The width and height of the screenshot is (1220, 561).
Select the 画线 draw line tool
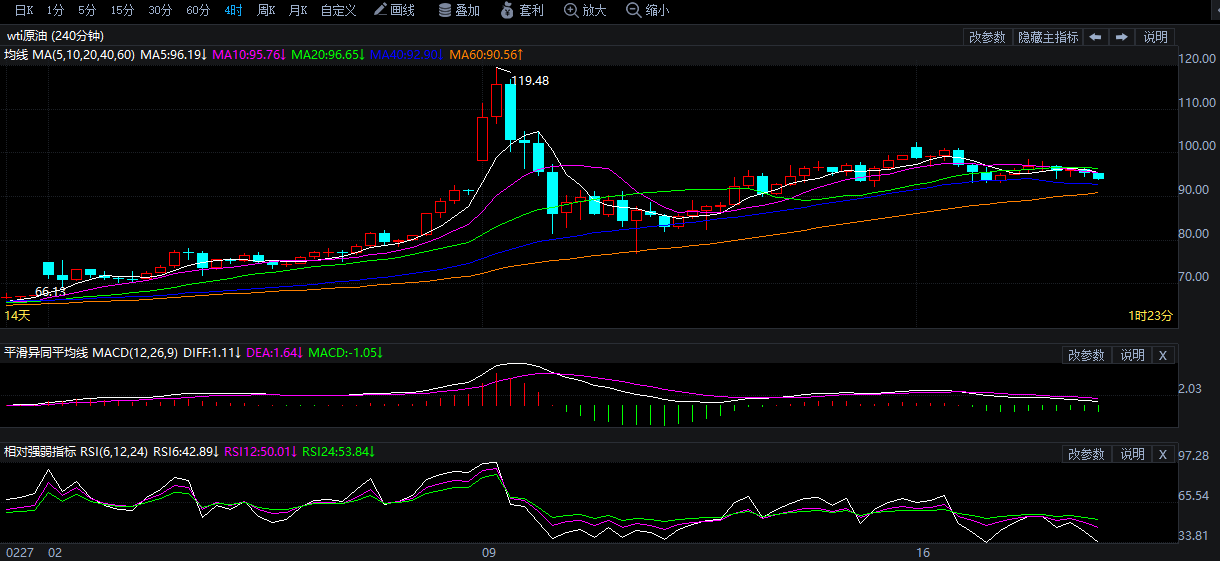click(x=394, y=10)
